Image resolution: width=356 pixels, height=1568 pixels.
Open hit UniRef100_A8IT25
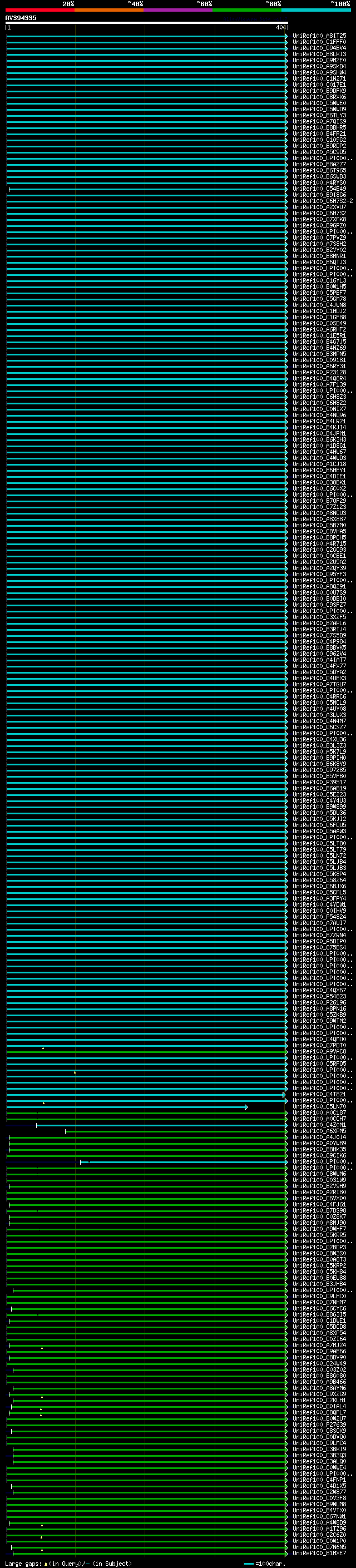319,36
